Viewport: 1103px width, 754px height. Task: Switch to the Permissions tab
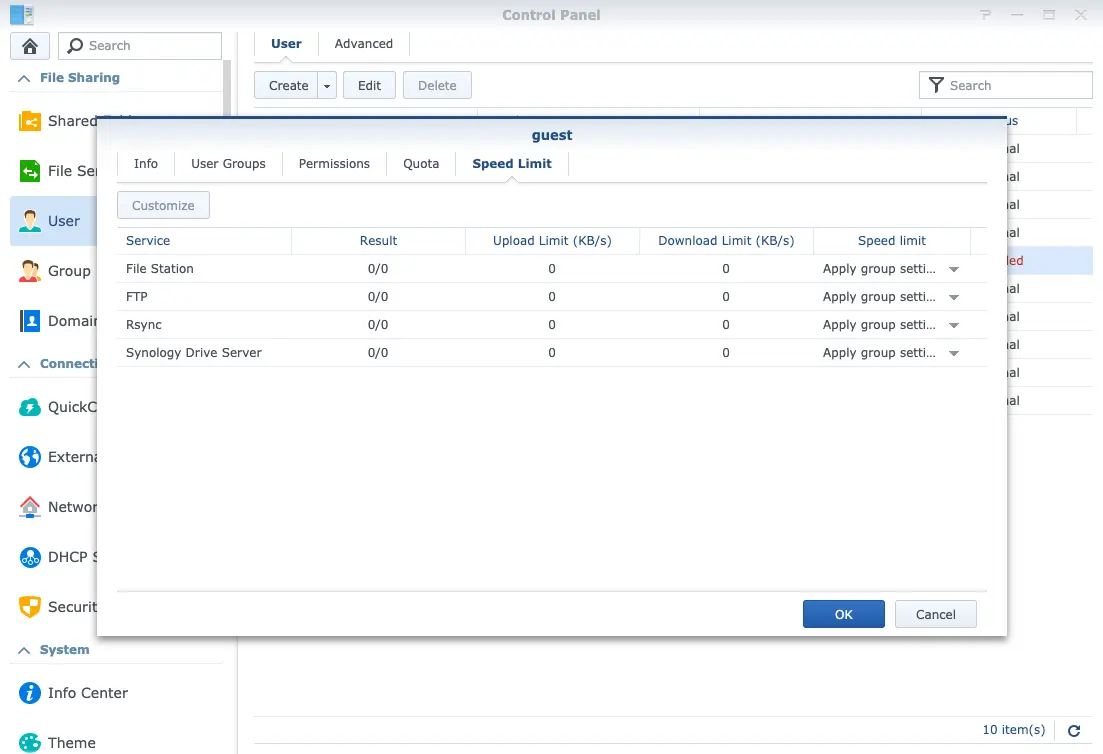tap(334, 164)
